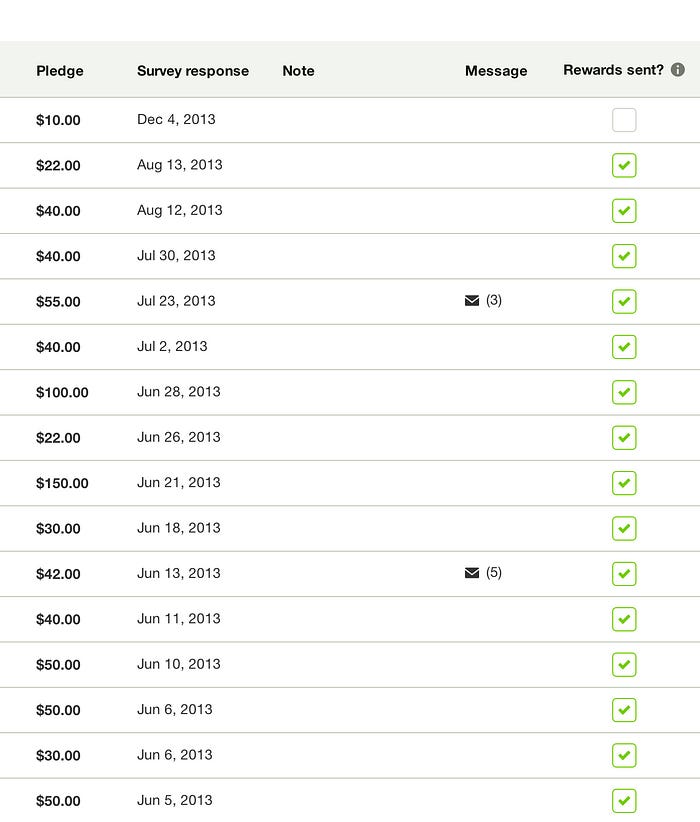Click the (5) message count on the Jun 13 row

click(x=492, y=573)
